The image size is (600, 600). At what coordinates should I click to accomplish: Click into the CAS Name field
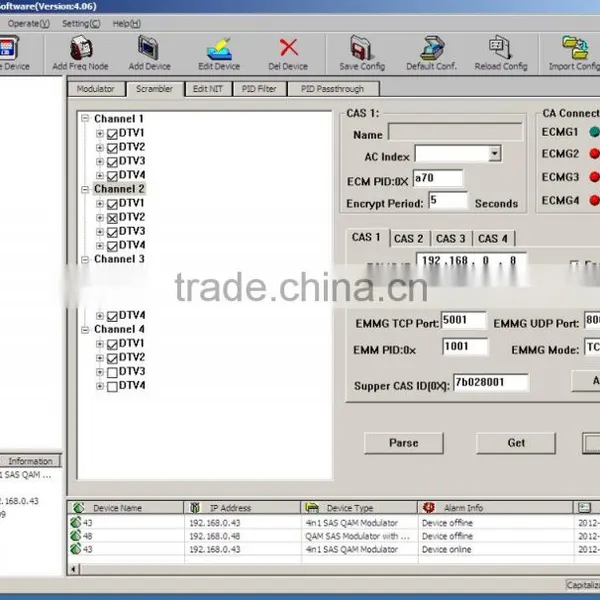pos(455,132)
